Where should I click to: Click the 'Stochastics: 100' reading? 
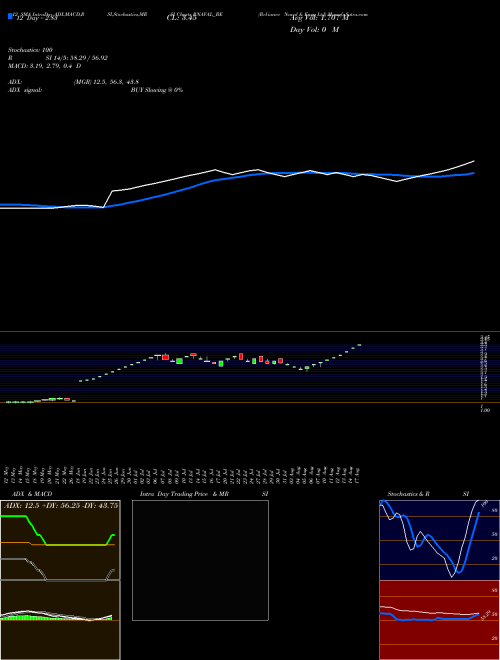(x=29, y=50)
